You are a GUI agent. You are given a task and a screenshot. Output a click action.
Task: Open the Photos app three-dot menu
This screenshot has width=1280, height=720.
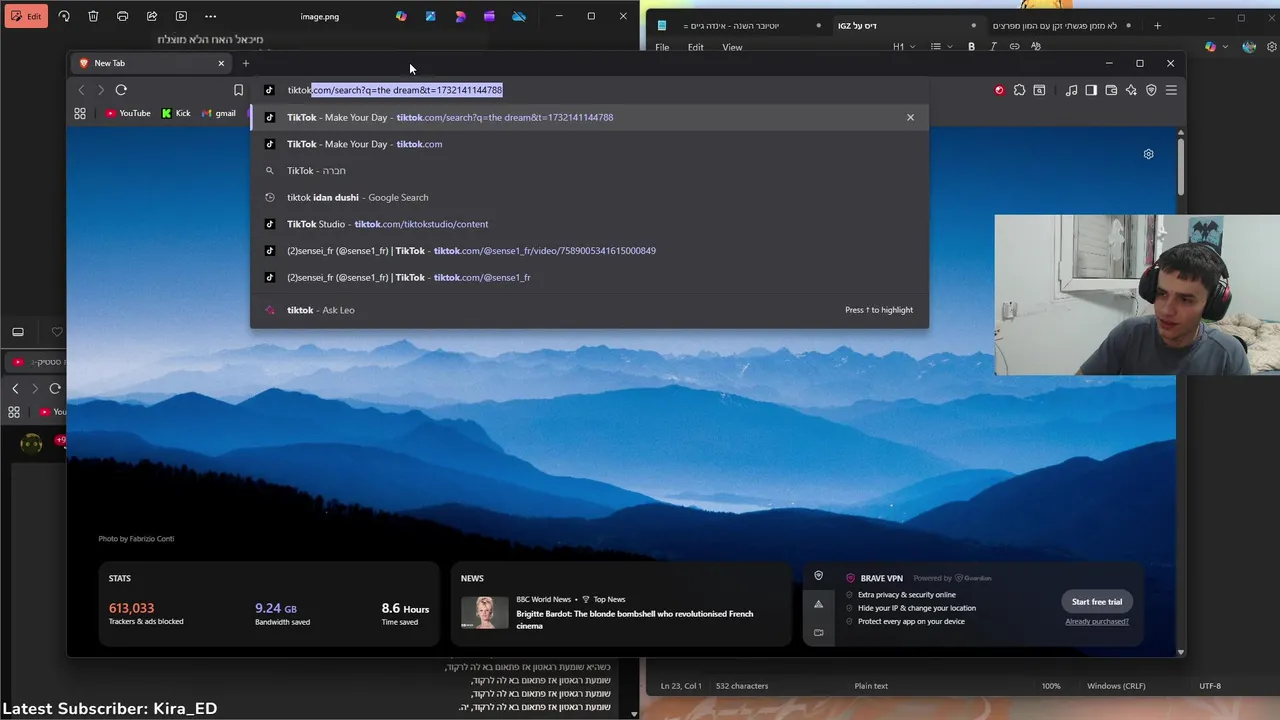click(x=210, y=16)
